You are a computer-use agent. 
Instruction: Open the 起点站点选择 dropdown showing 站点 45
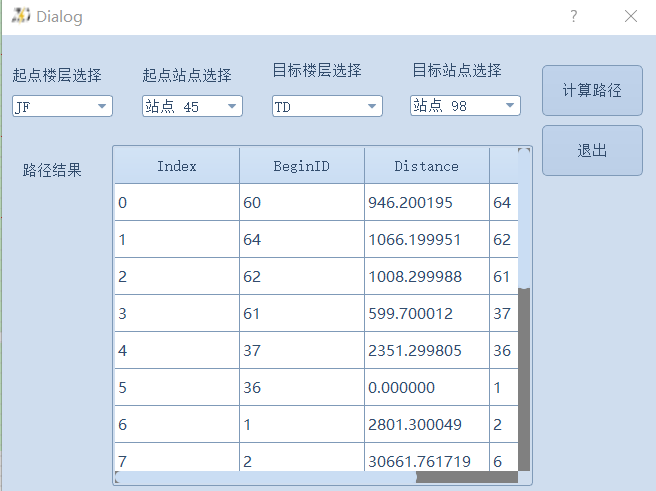pos(192,106)
